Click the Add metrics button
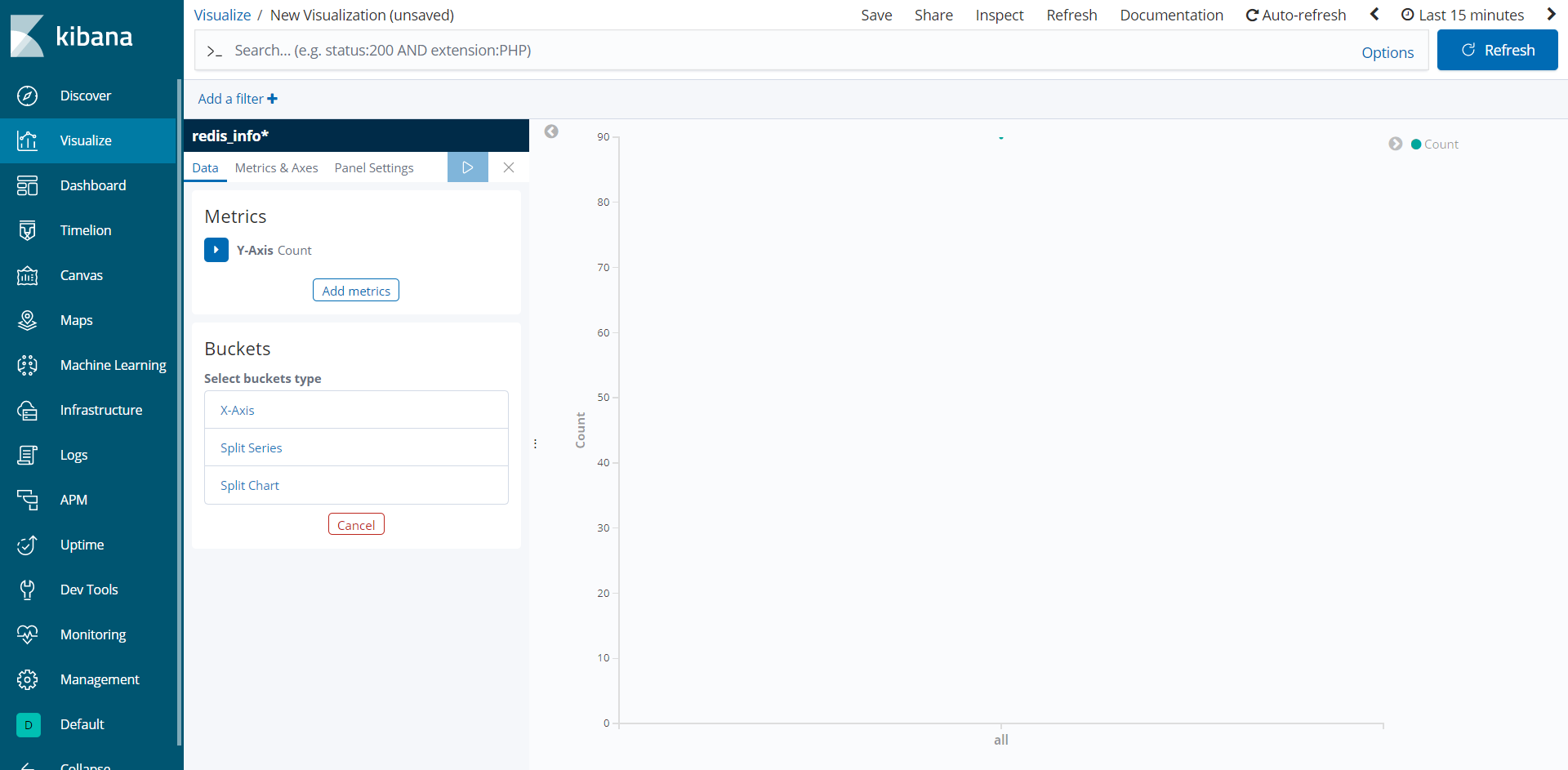Image resolution: width=1568 pixels, height=770 pixels. click(355, 291)
